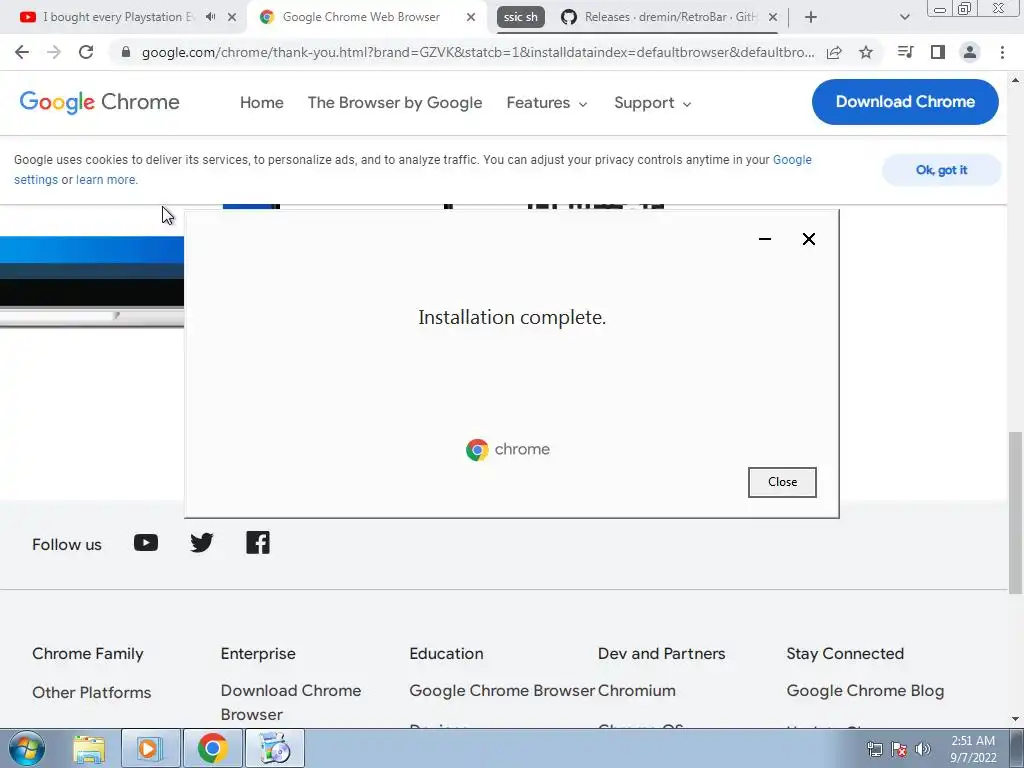Open Chrome's YouTube channel icon

[x=146, y=543]
